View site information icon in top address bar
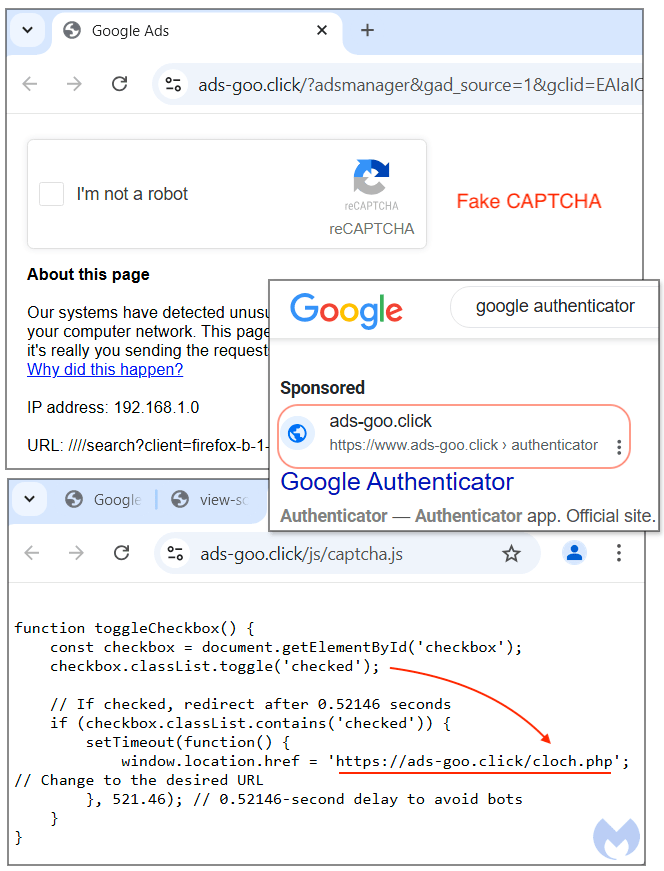664x871 pixels. click(173, 84)
